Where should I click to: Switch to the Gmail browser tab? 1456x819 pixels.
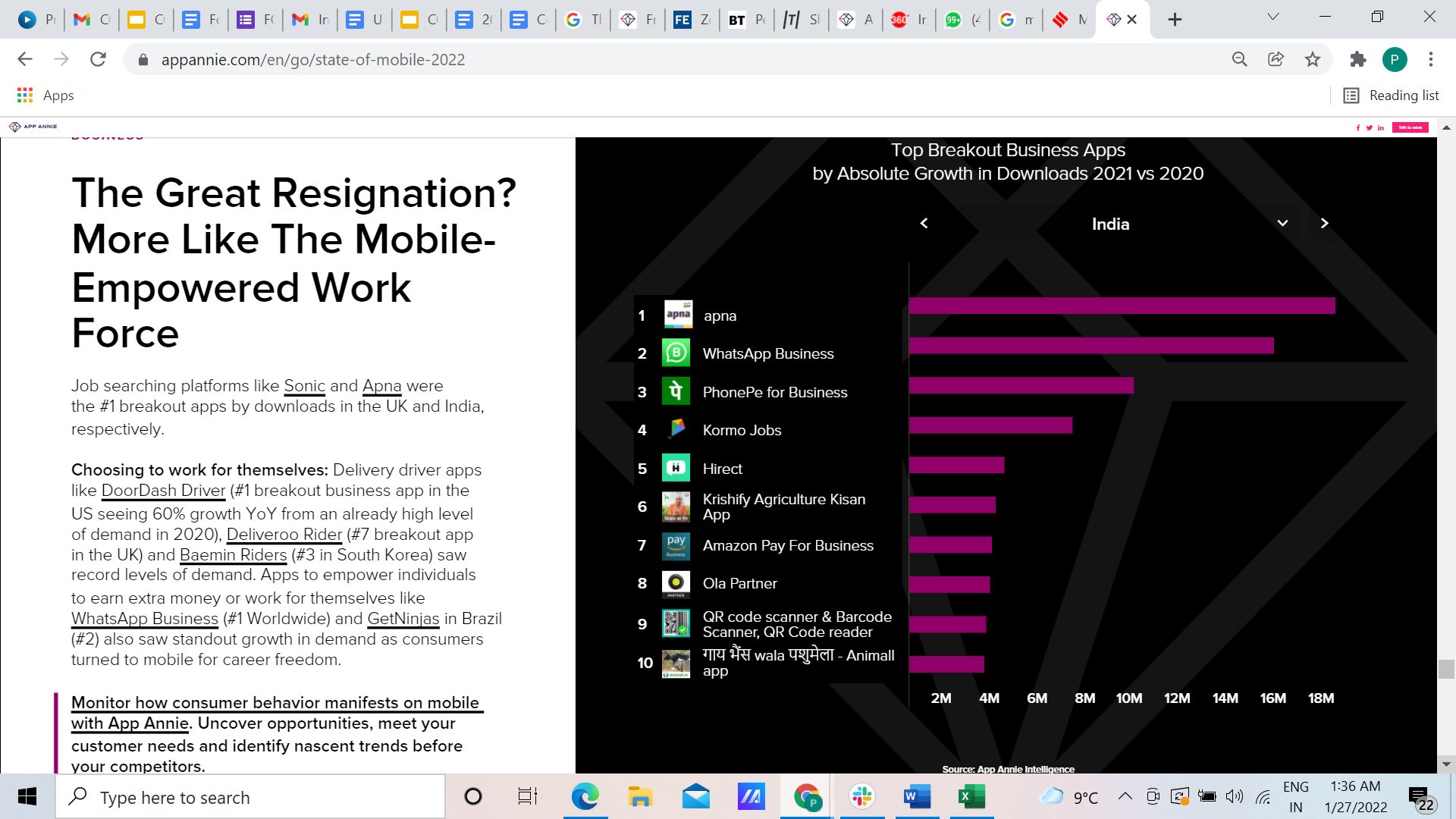pos(91,19)
